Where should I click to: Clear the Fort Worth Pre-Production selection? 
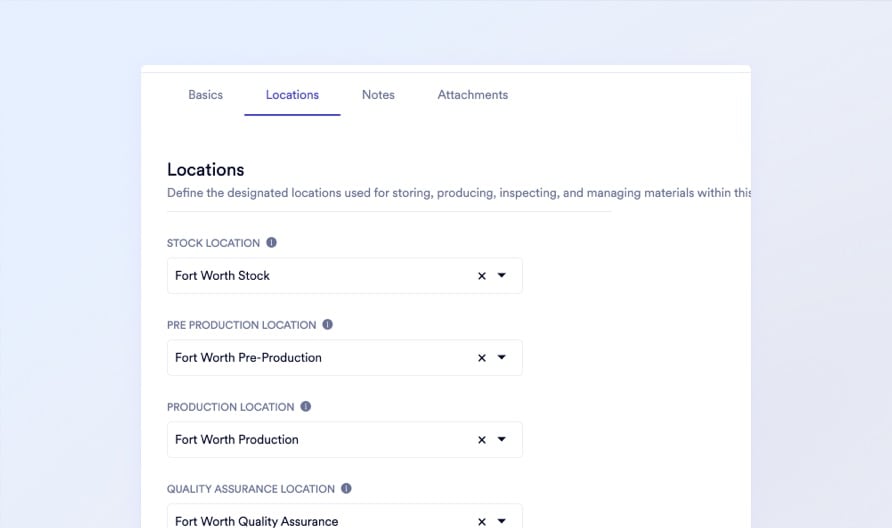click(x=481, y=358)
